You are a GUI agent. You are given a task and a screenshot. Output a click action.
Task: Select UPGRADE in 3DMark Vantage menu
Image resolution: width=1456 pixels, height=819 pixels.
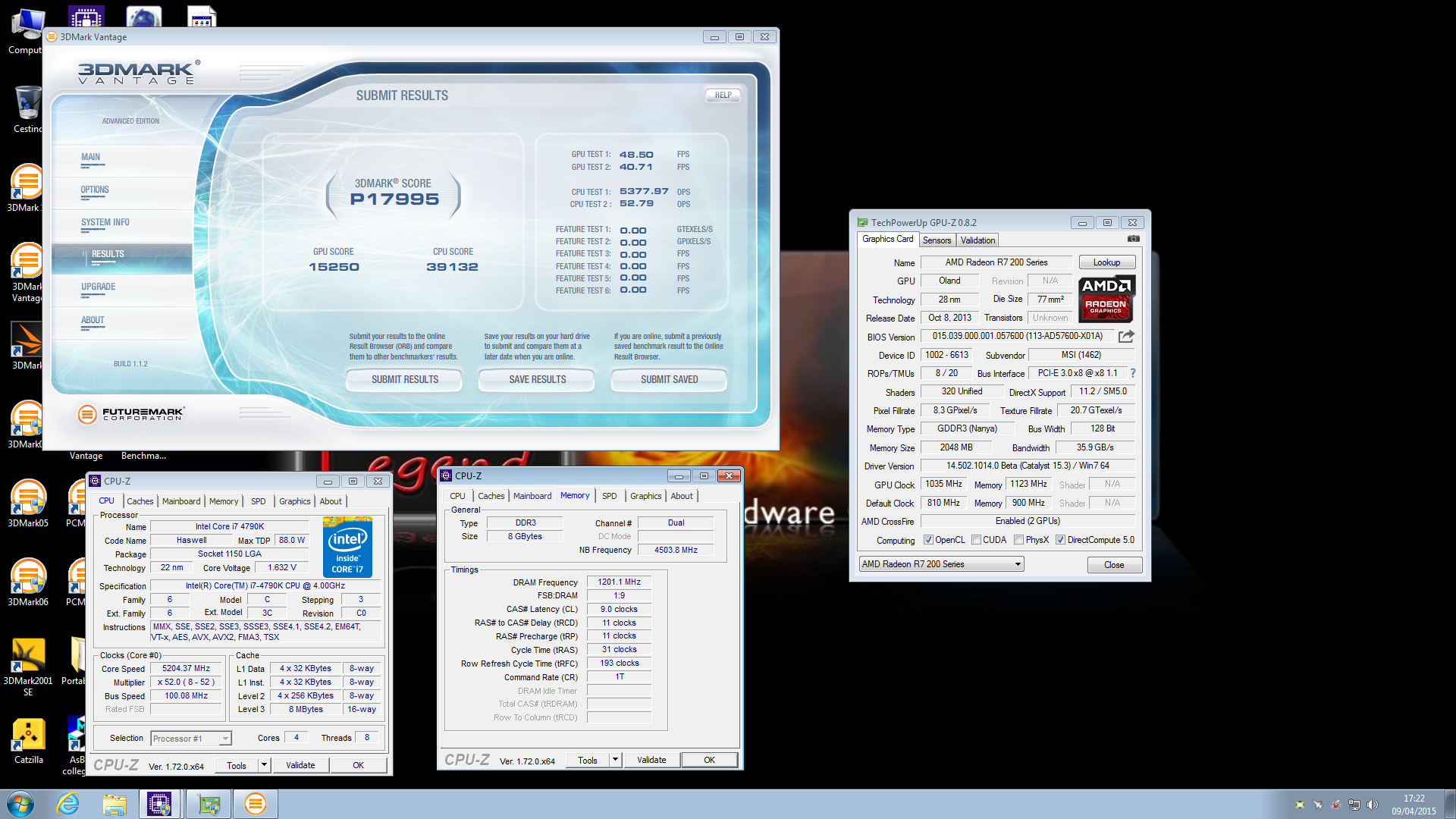[x=99, y=287]
